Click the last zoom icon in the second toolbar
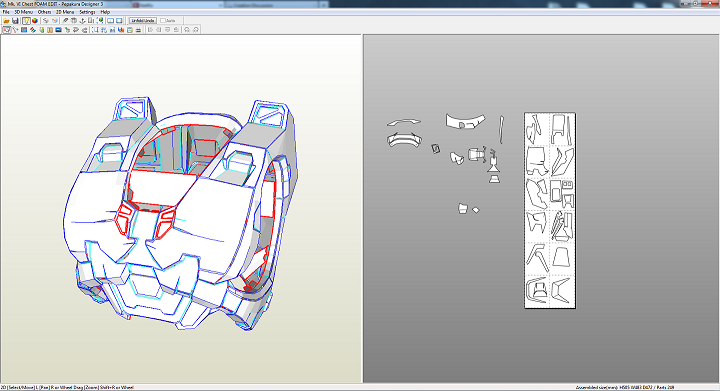This screenshot has height=391, width=720. click(x=196, y=30)
